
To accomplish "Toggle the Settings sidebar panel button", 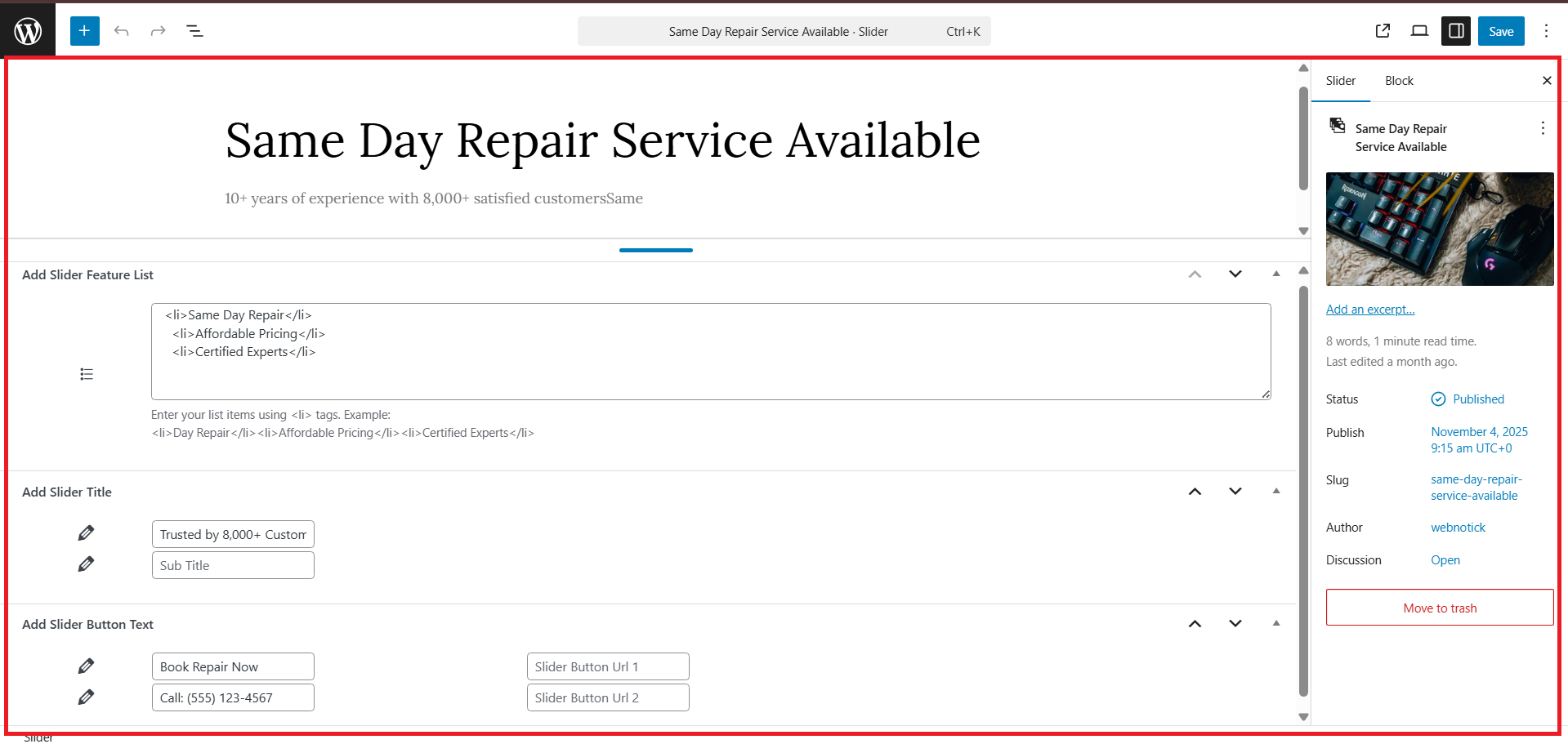I will [1456, 31].
